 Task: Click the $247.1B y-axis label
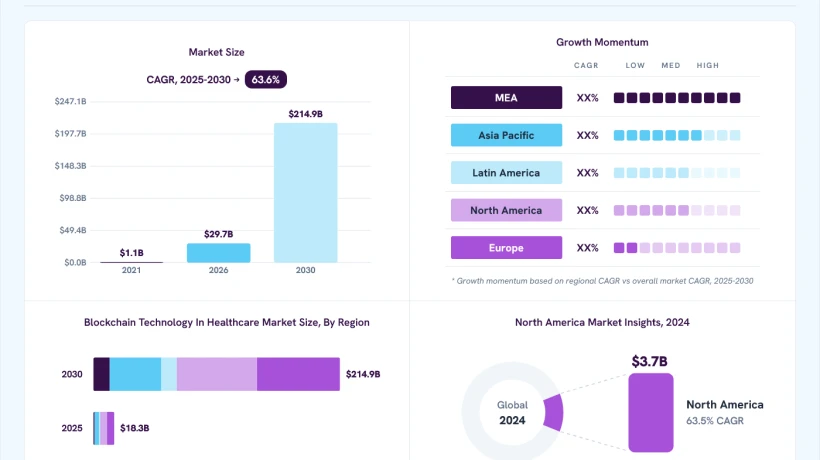click(70, 101)
